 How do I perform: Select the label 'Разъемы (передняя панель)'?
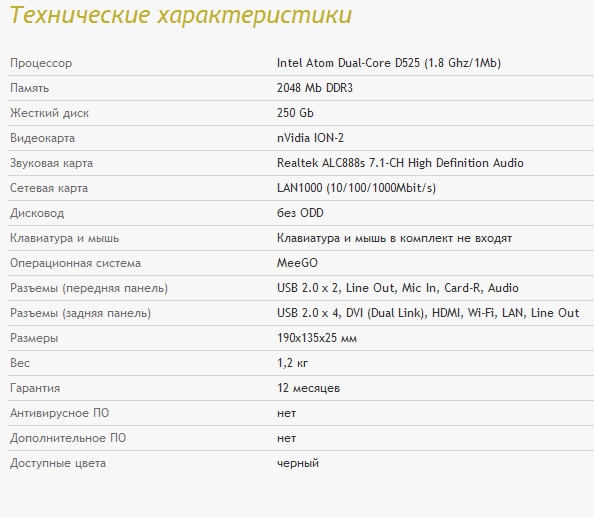(x=89, y=288)
